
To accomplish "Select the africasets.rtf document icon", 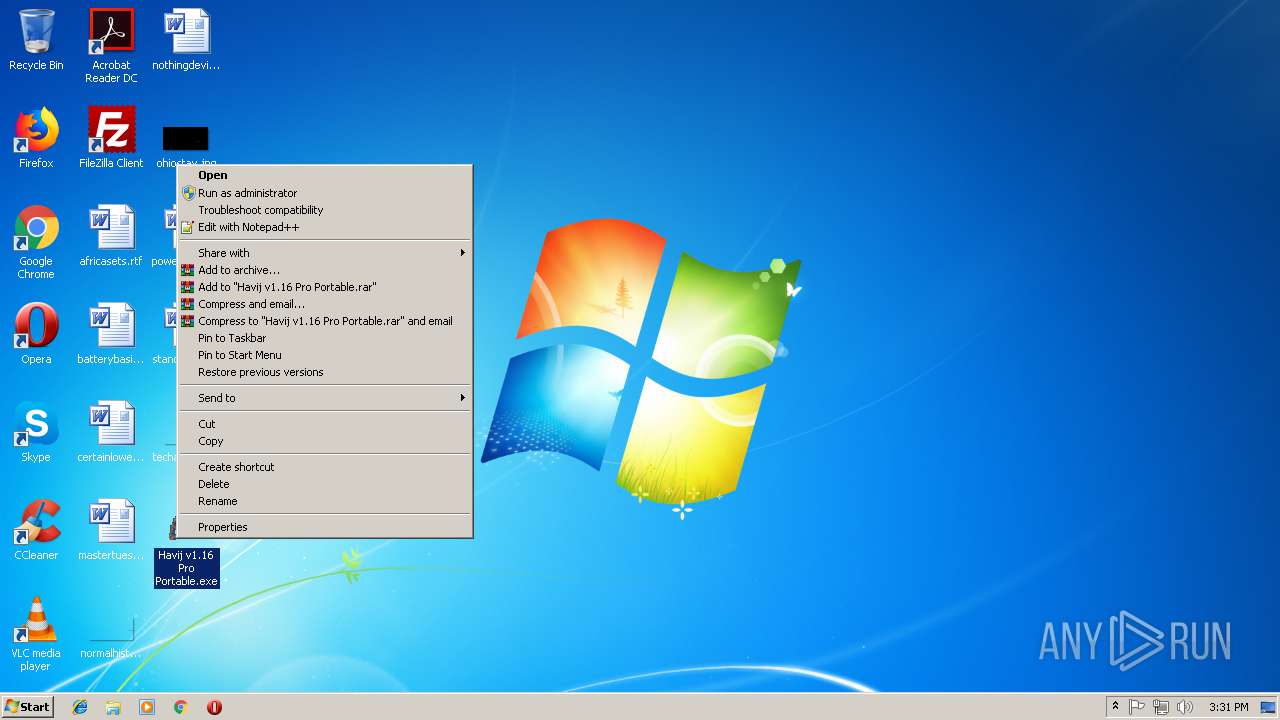I will click(x=111, y=236).
